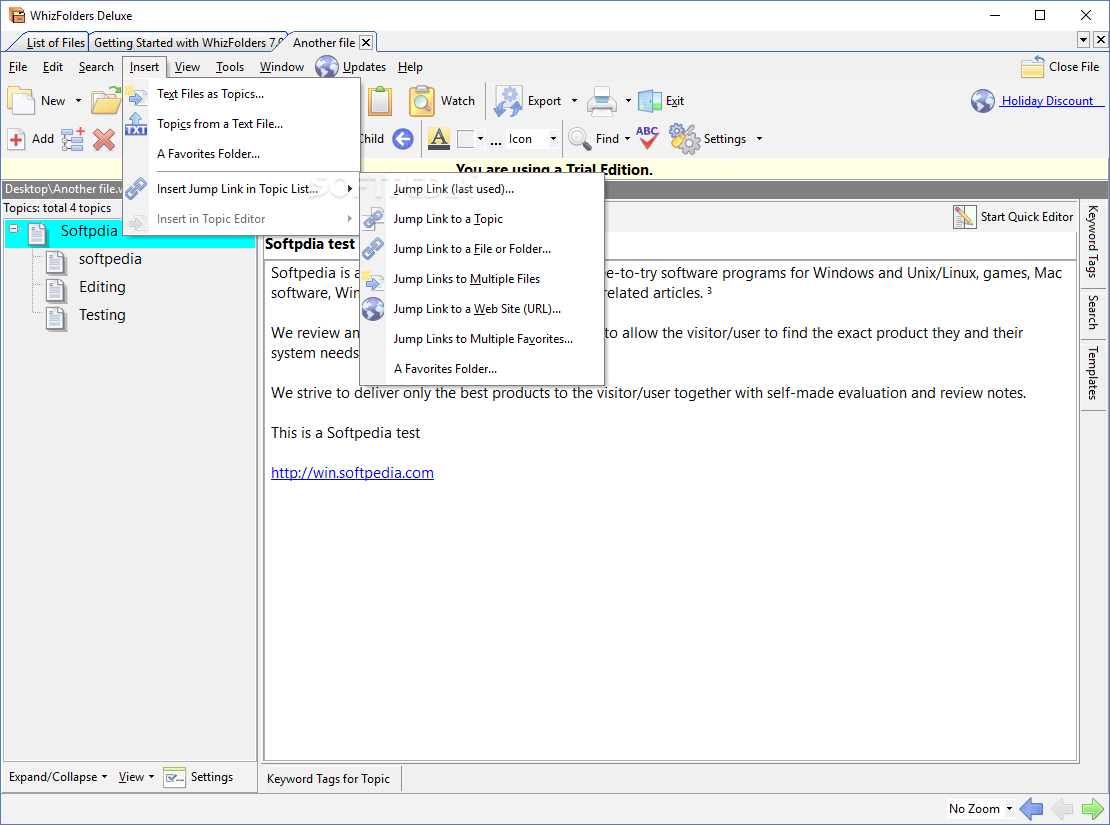Open the highlight color dropdown arrow
Viewport: 1110px width, 825px height.
tap(481, 139)
